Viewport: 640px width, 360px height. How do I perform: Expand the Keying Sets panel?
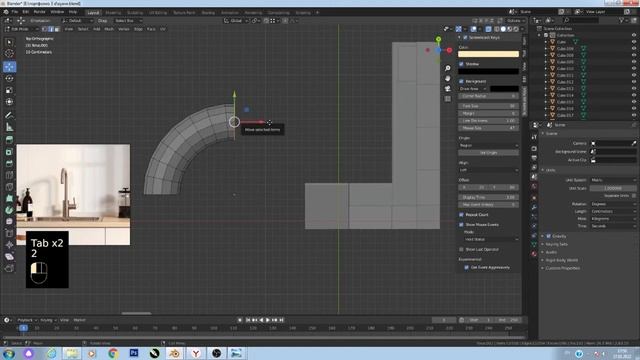pyautogui.click(x=556, y=244)
